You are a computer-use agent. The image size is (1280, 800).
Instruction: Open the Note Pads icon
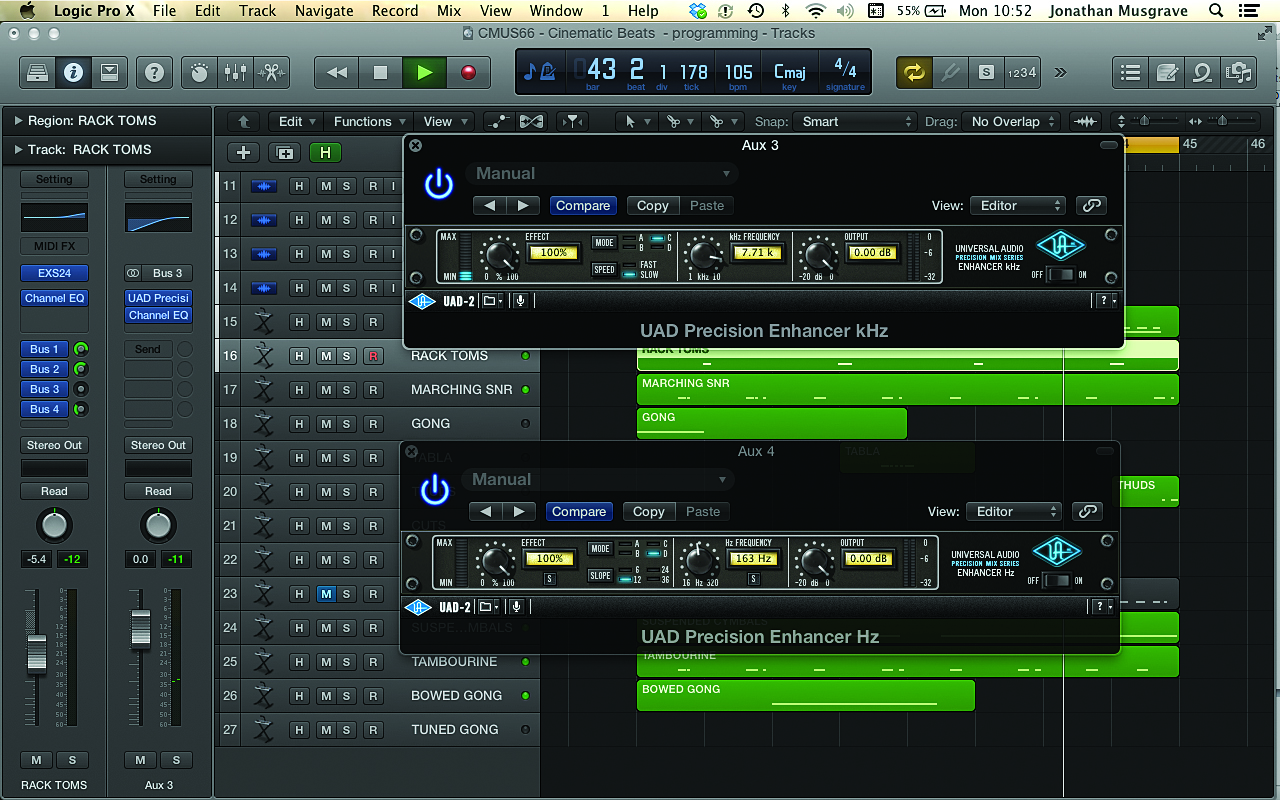[1166, 72]
